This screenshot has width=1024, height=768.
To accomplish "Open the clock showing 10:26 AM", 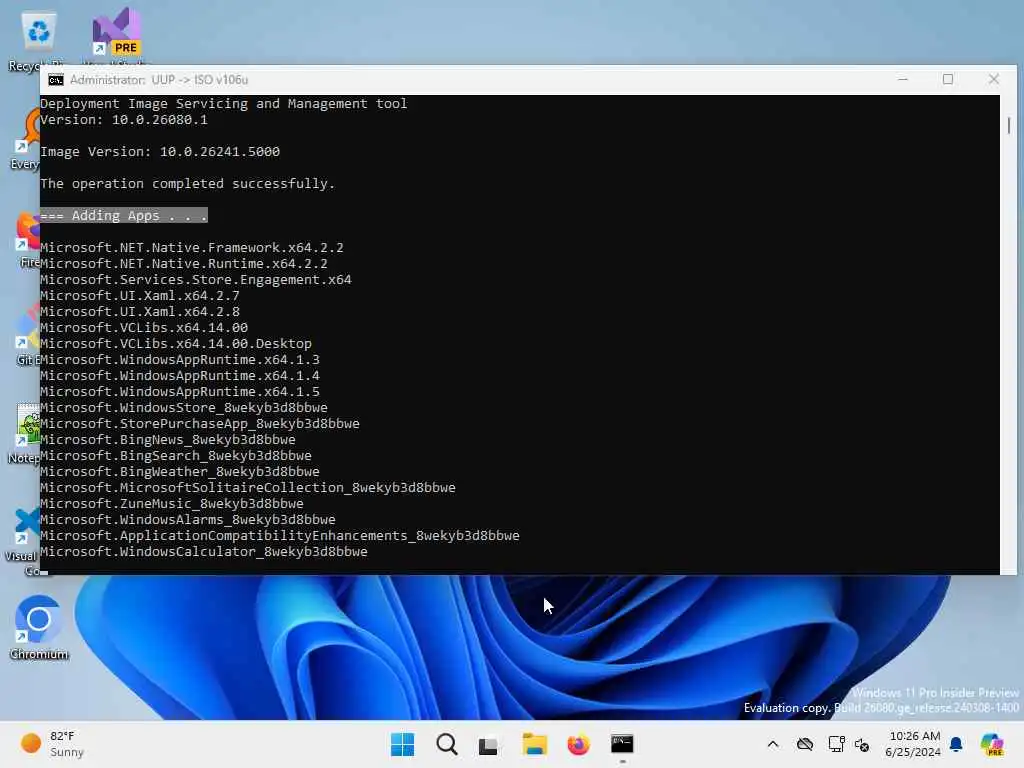I will pos(913,744).
